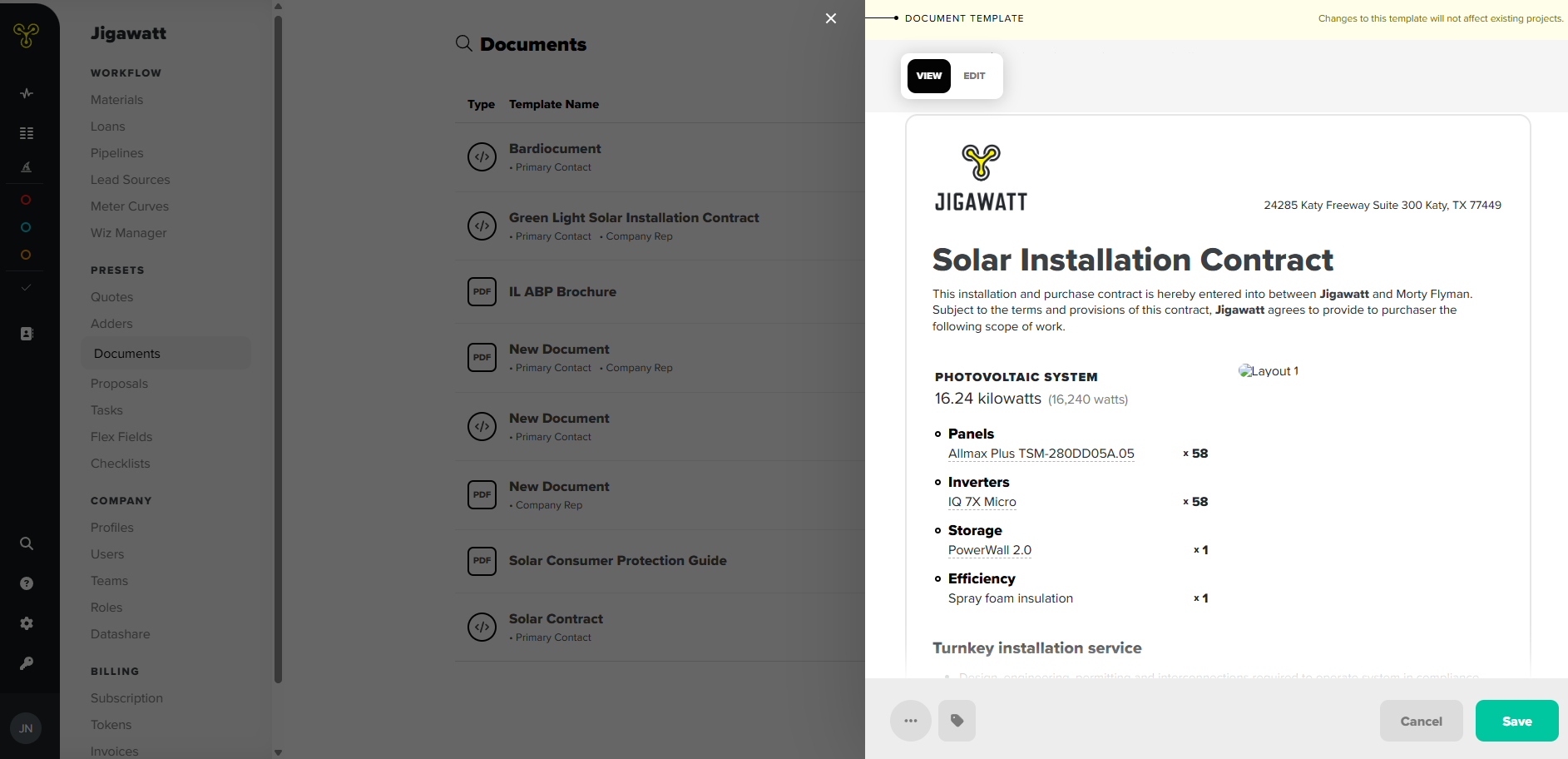
Task: Click the Template Name column header
Action: pos(554,104)
